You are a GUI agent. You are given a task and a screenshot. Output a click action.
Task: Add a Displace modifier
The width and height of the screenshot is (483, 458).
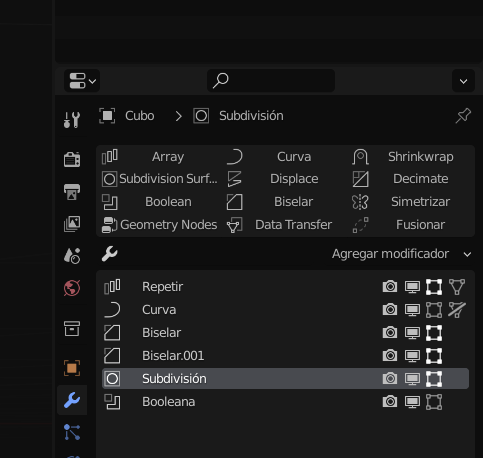[x=285, y=179]
